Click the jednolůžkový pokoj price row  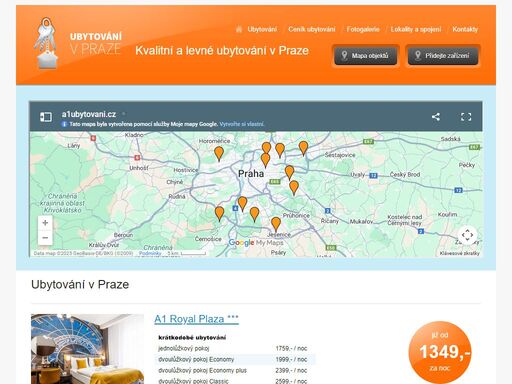point(235,348)
